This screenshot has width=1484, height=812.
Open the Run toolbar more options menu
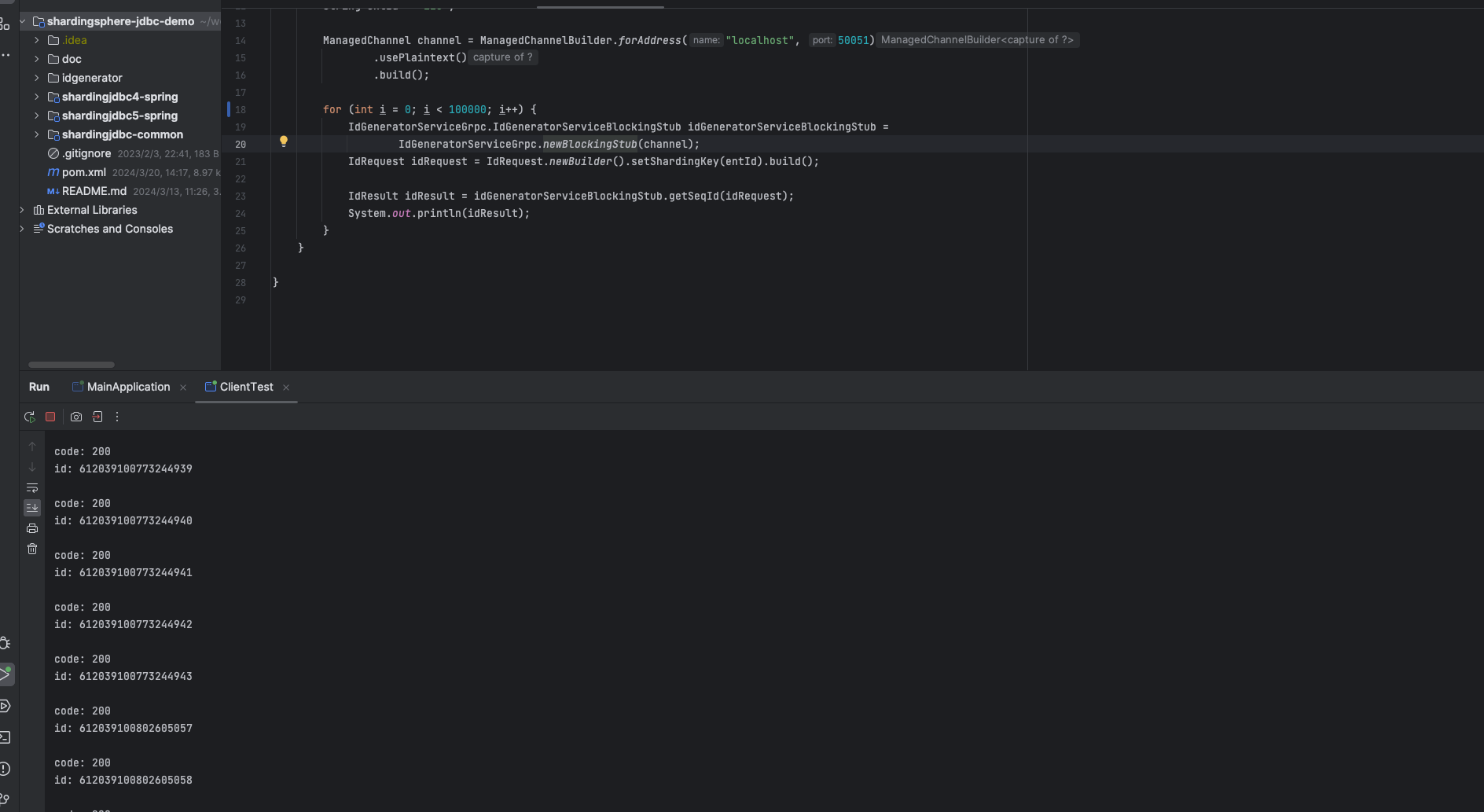pyautogui.click(x=117, y=417)
